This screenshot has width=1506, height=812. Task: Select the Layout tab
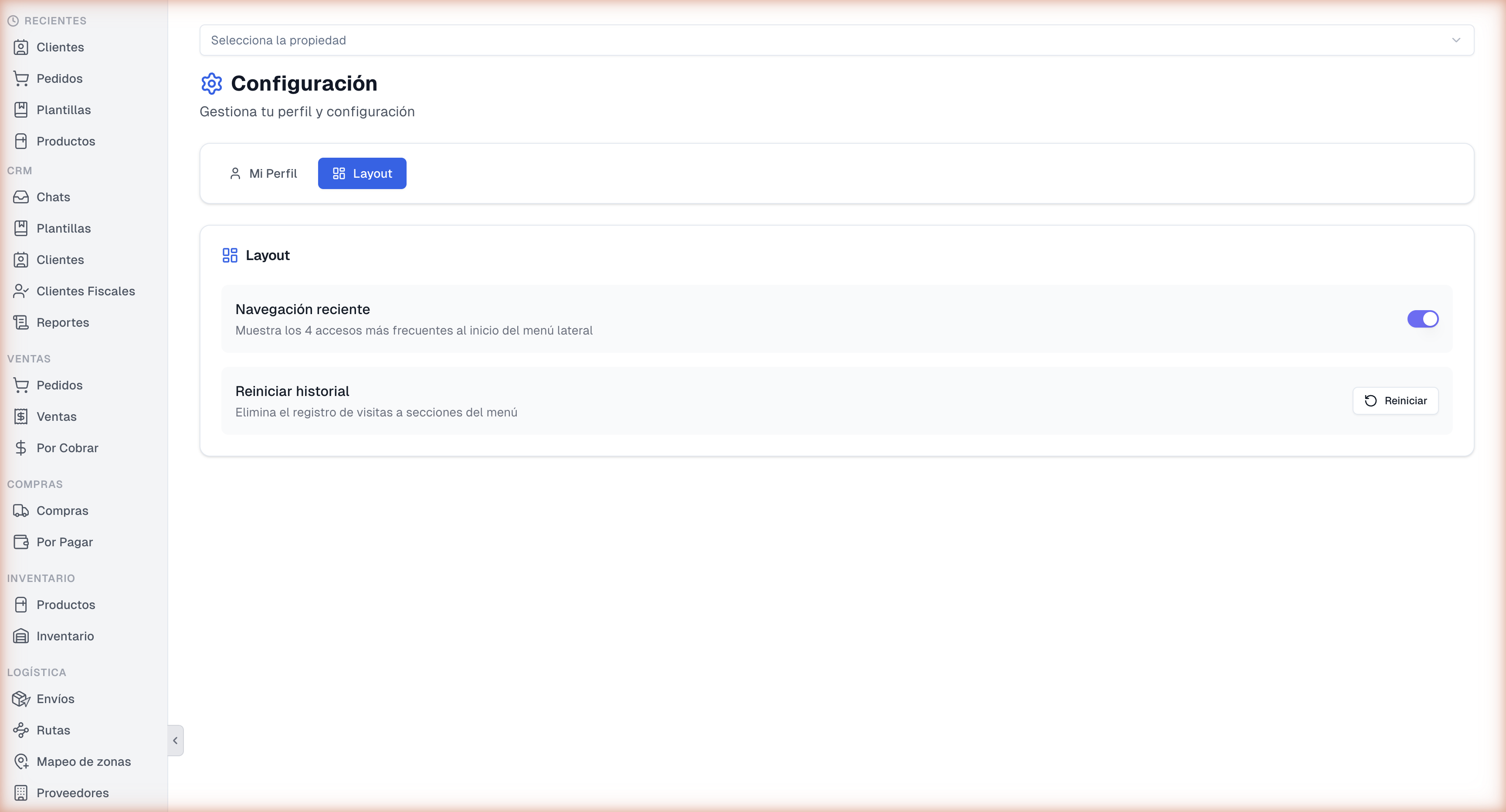[362, 174]
